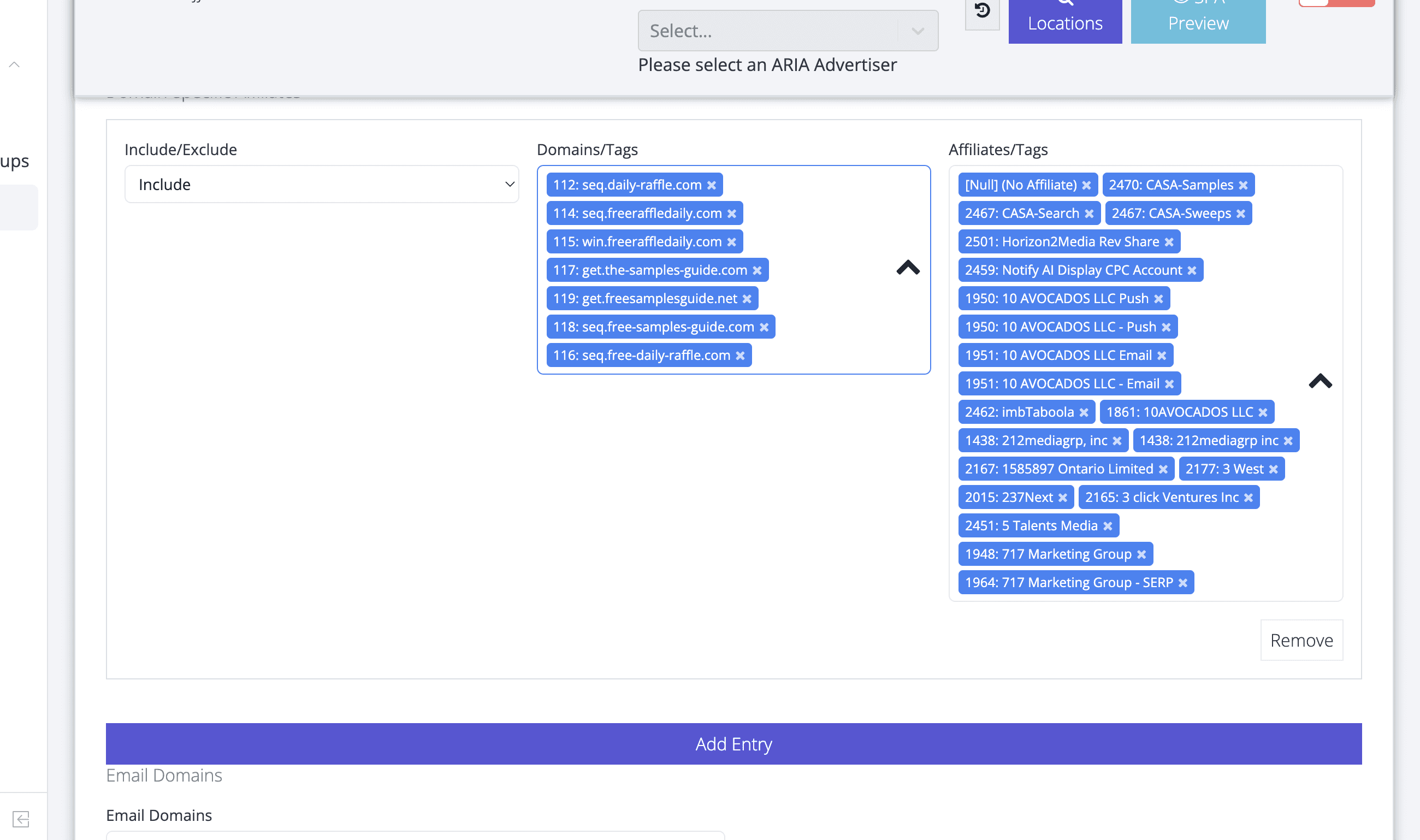
Task: Click the Add Entry button
Action: (733, 744)
